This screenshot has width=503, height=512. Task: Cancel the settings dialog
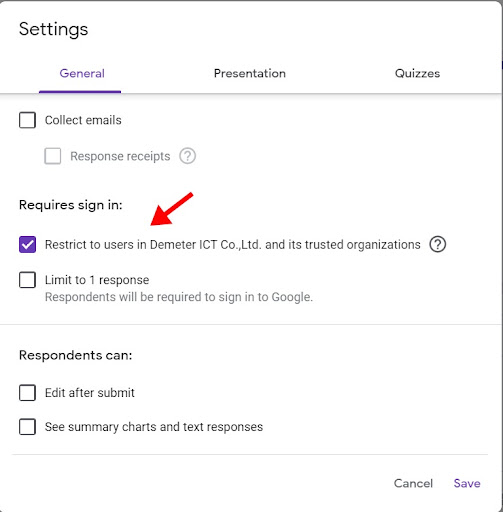[413, 483]
